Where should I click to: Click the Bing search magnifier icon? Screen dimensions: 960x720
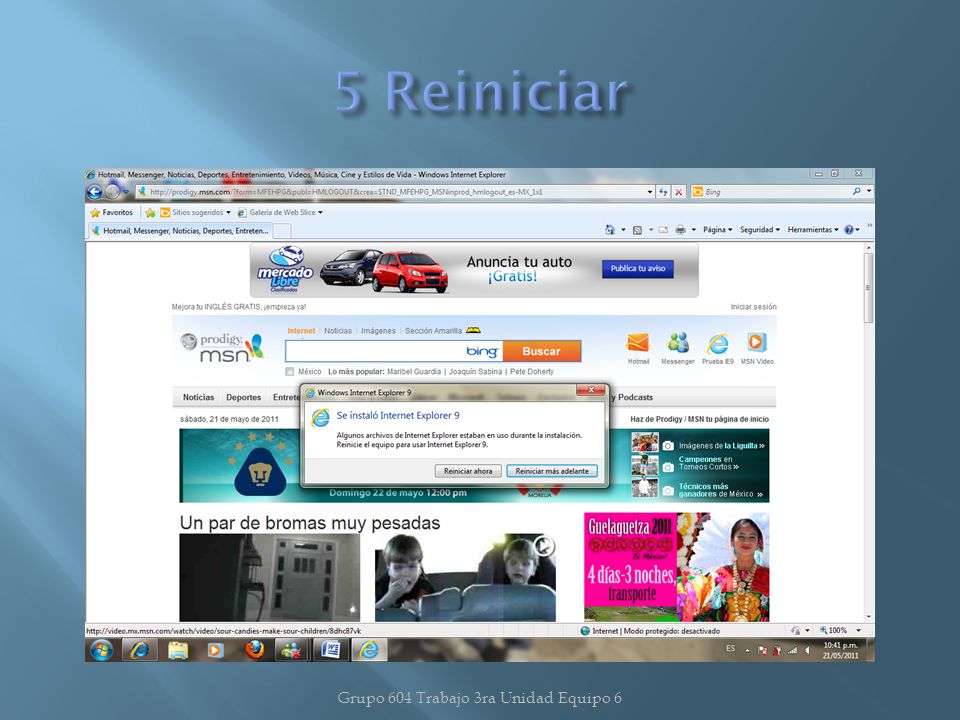[x=856, y=192]
